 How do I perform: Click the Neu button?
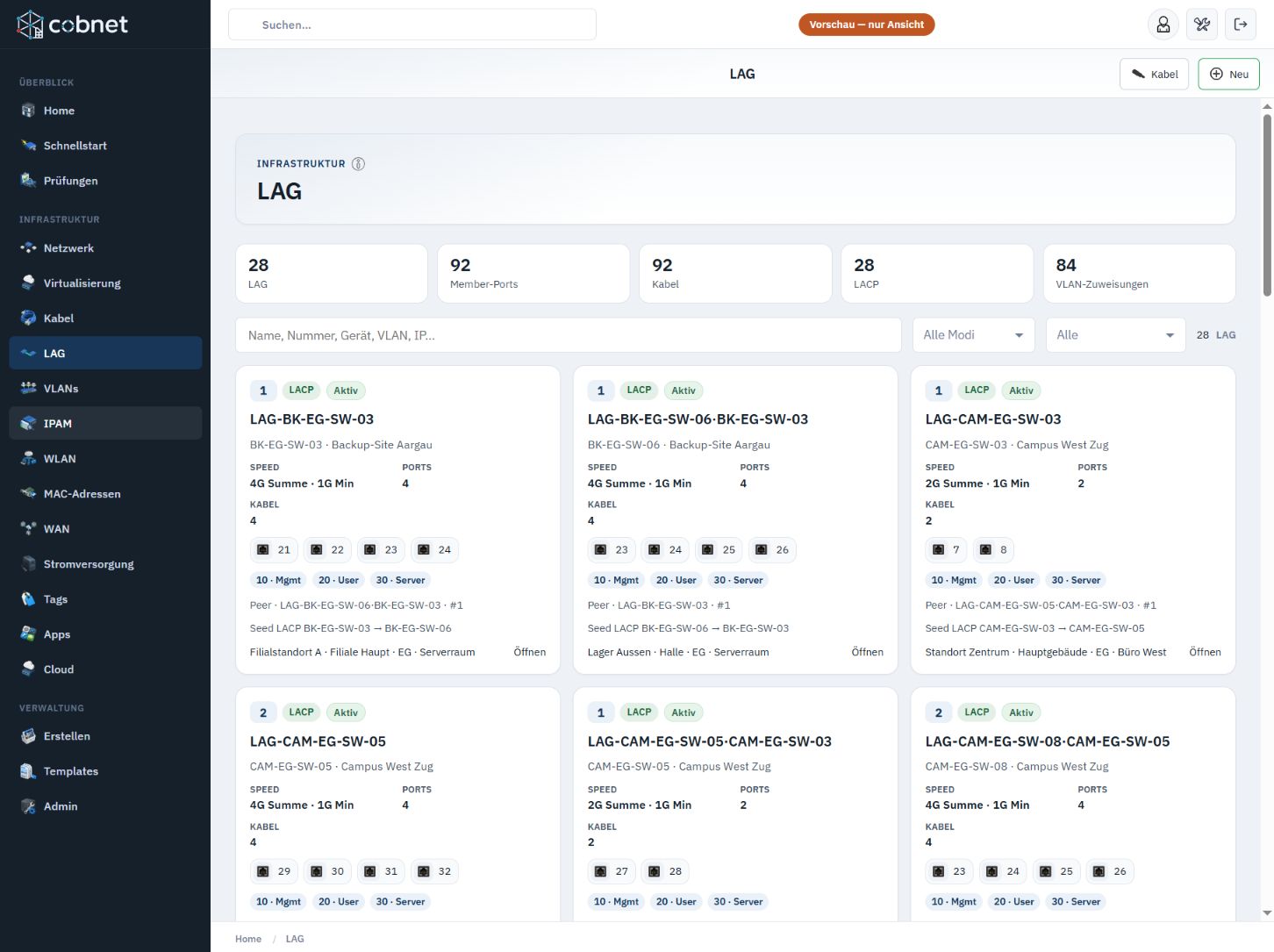pyautogui.click(x=1228, y=75)
